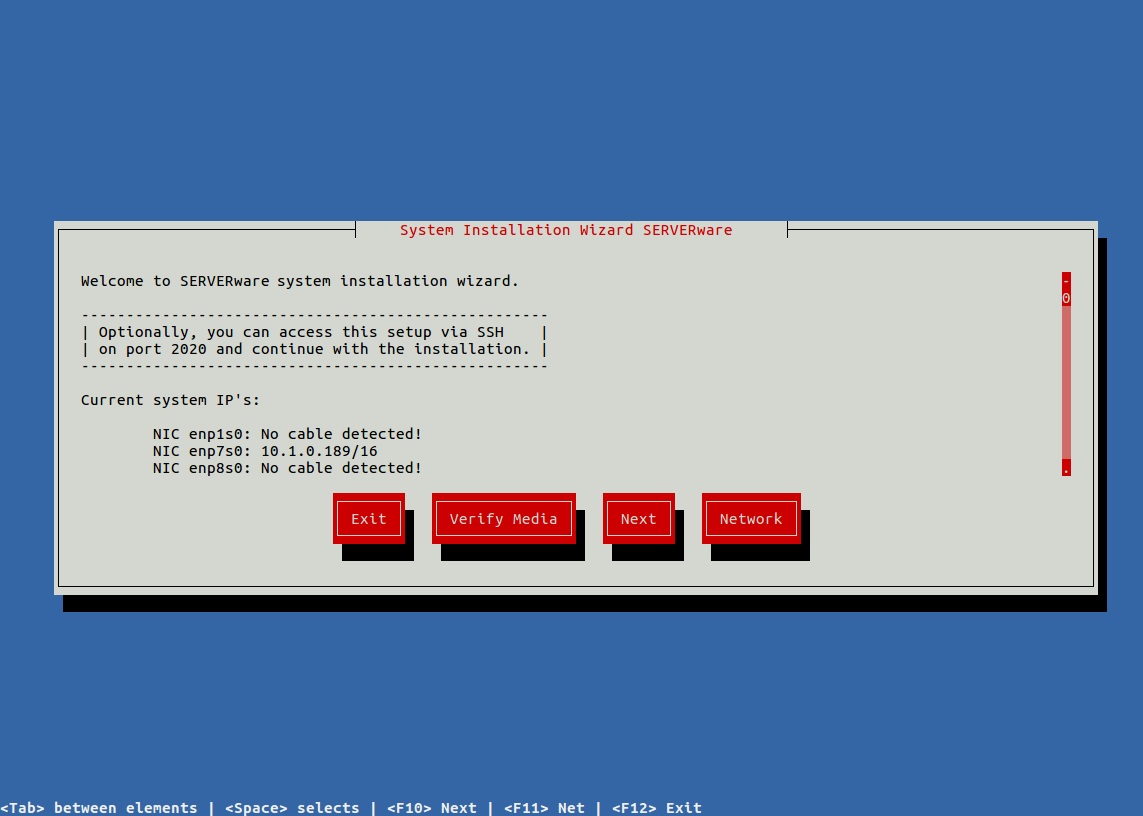
Task: Click the drop shadow under the Network button
Action: point(758,554)
